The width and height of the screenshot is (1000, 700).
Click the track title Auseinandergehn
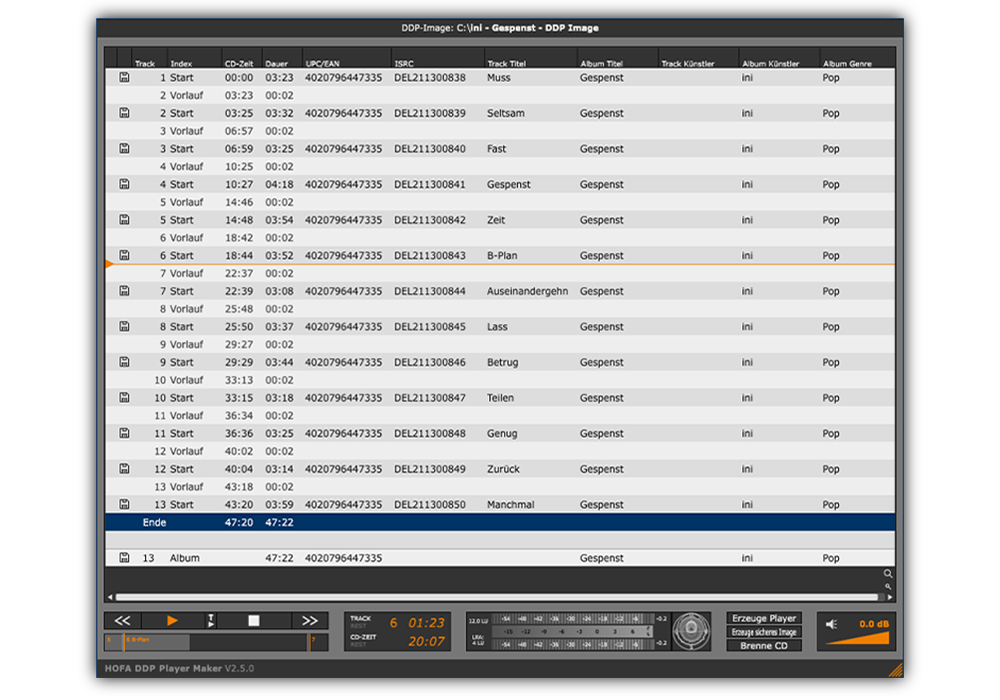click(527, 291)
